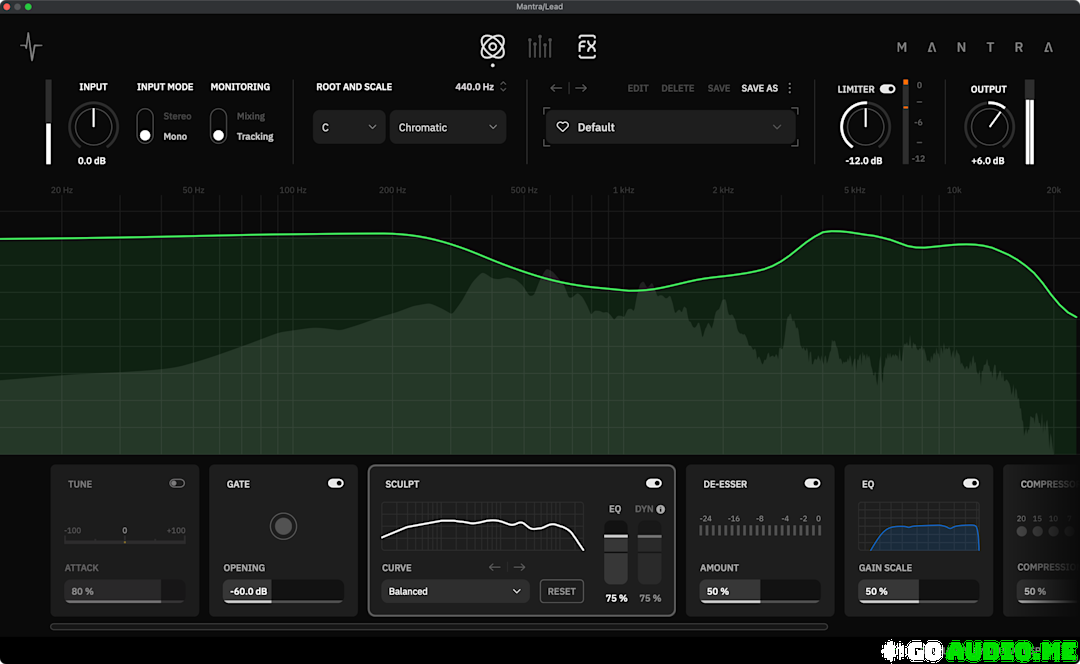
Task: Go to next preset arrow
Action: [581, 88]
